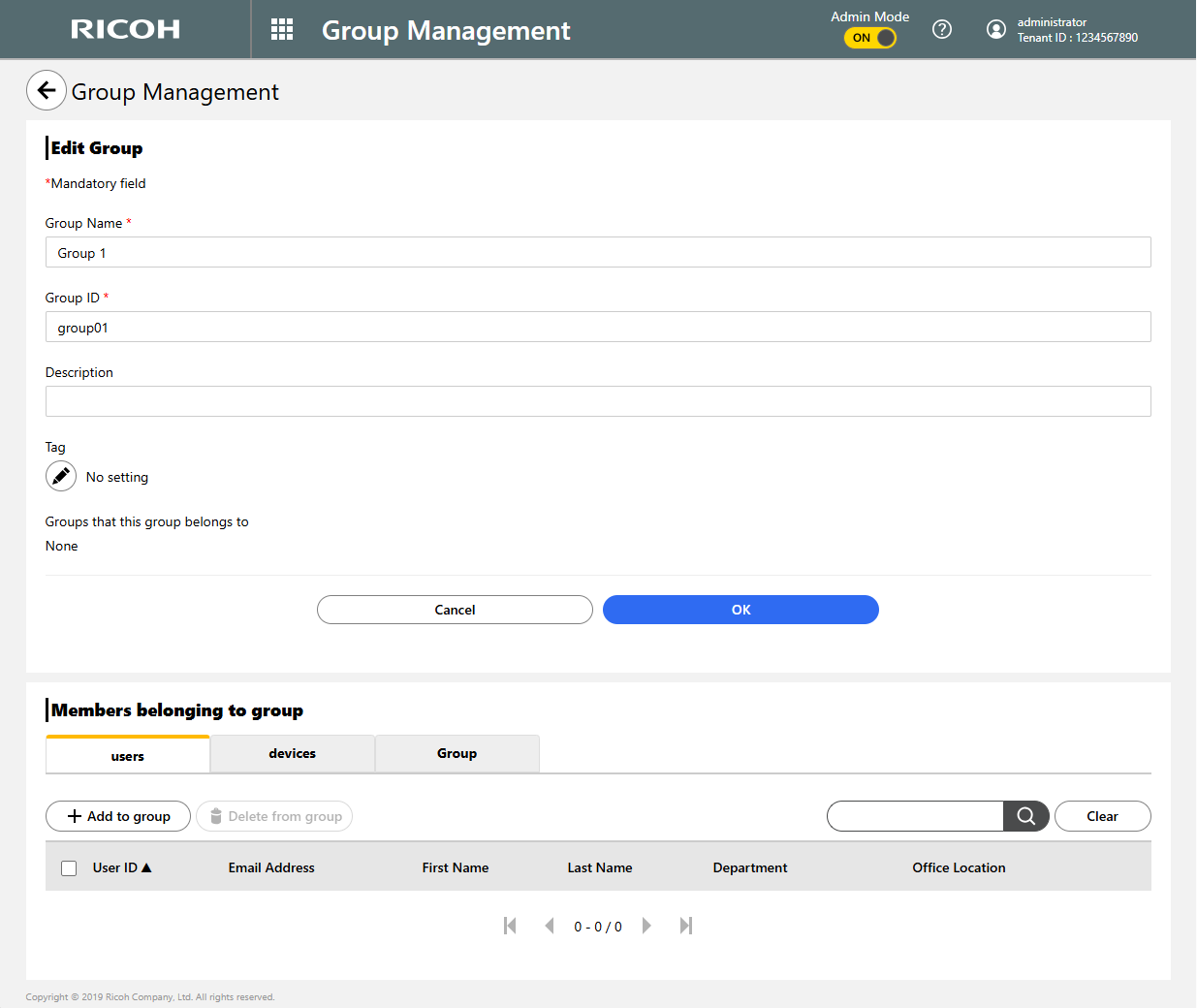This screenshot has width=1197, height=1008.
Task: Open the Help question mark icon
Action: click(x=941, y=29)
